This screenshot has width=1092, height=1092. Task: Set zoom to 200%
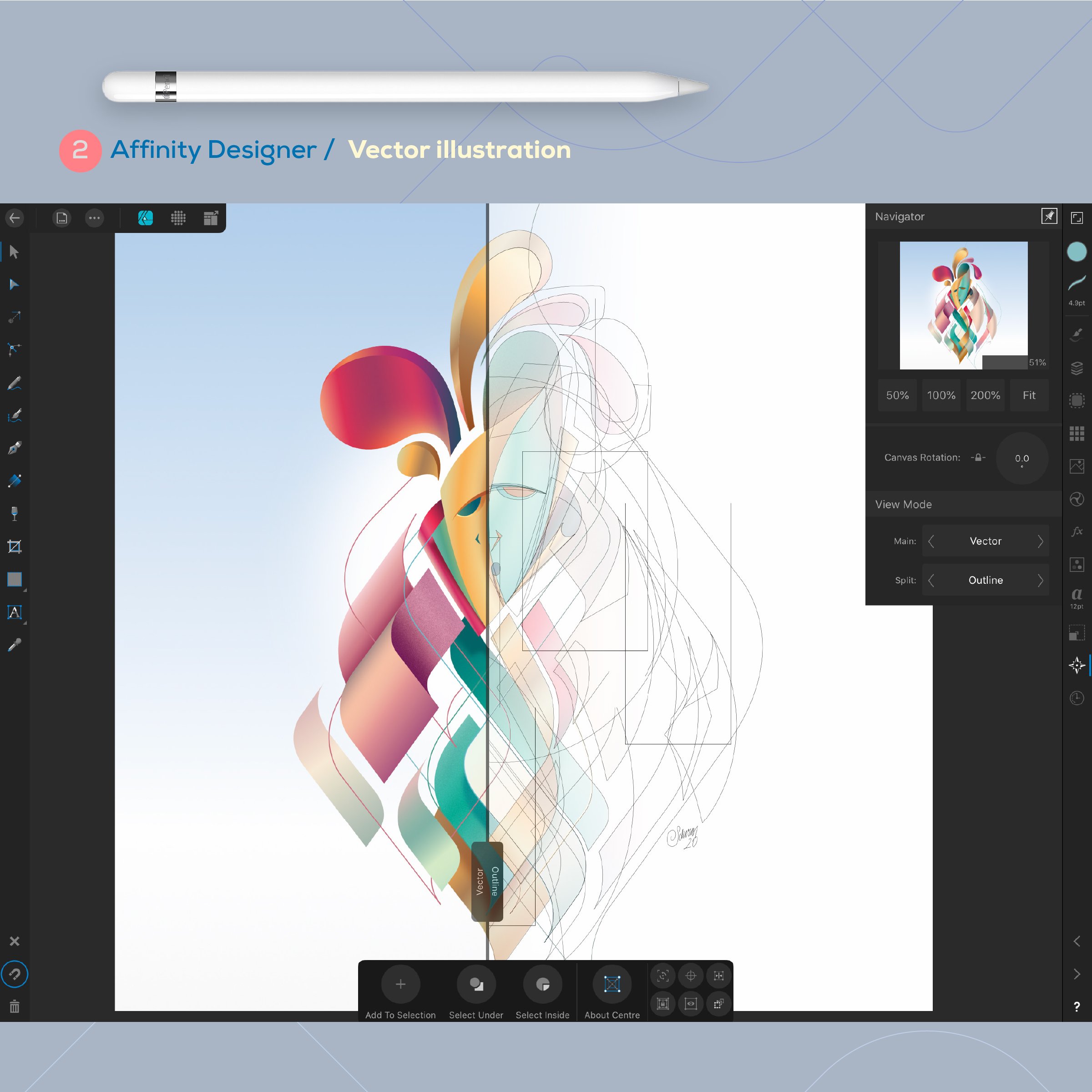[985, 395]
